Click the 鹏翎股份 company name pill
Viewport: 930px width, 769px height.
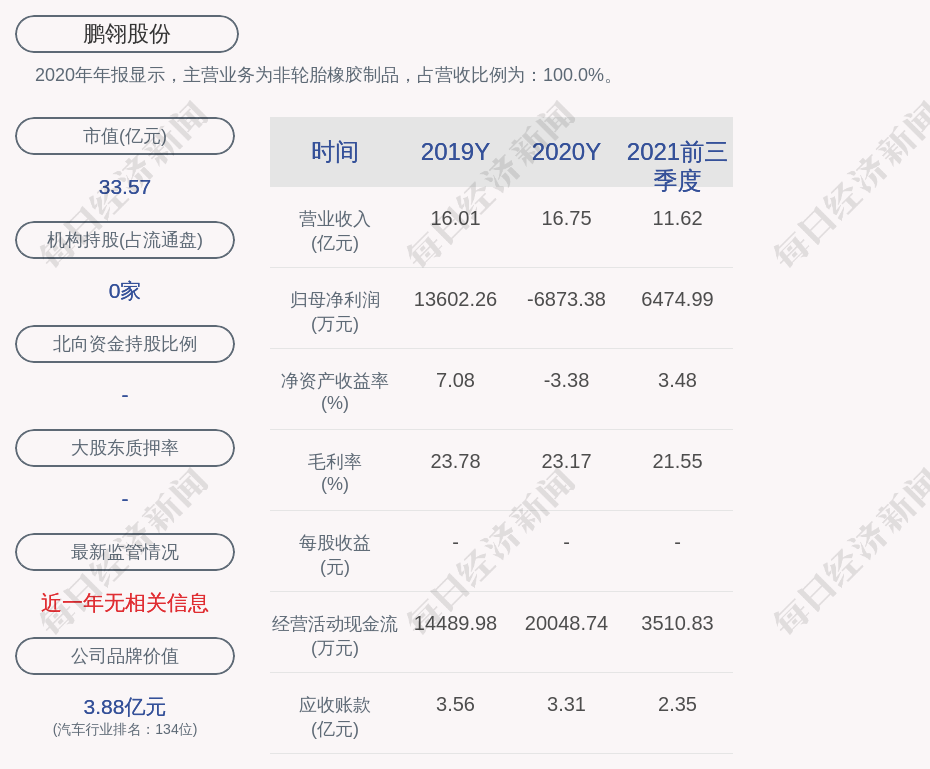point(126,34)
